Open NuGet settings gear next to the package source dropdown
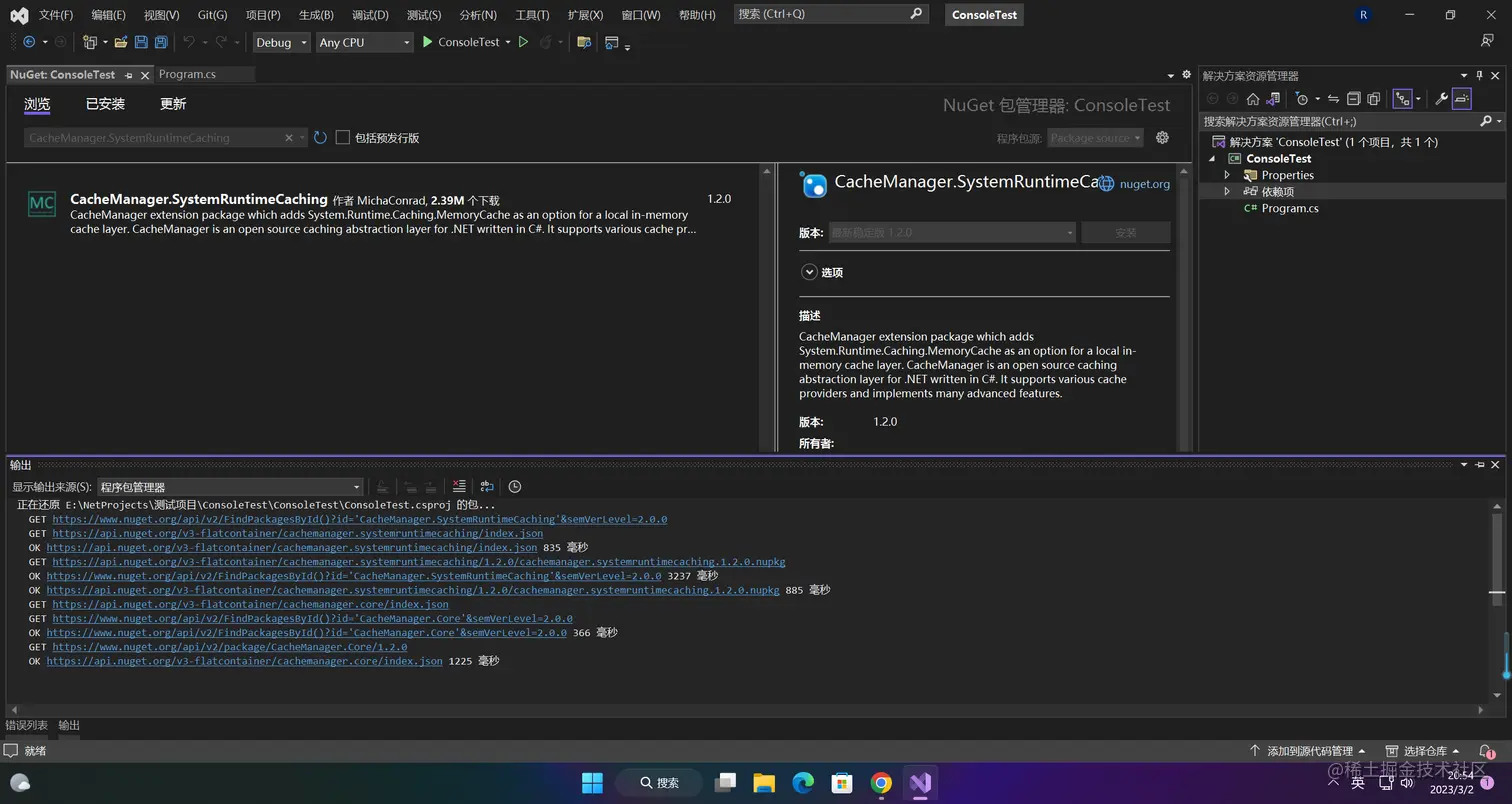Screen dimensions: 1512x804 point(1162,138)
